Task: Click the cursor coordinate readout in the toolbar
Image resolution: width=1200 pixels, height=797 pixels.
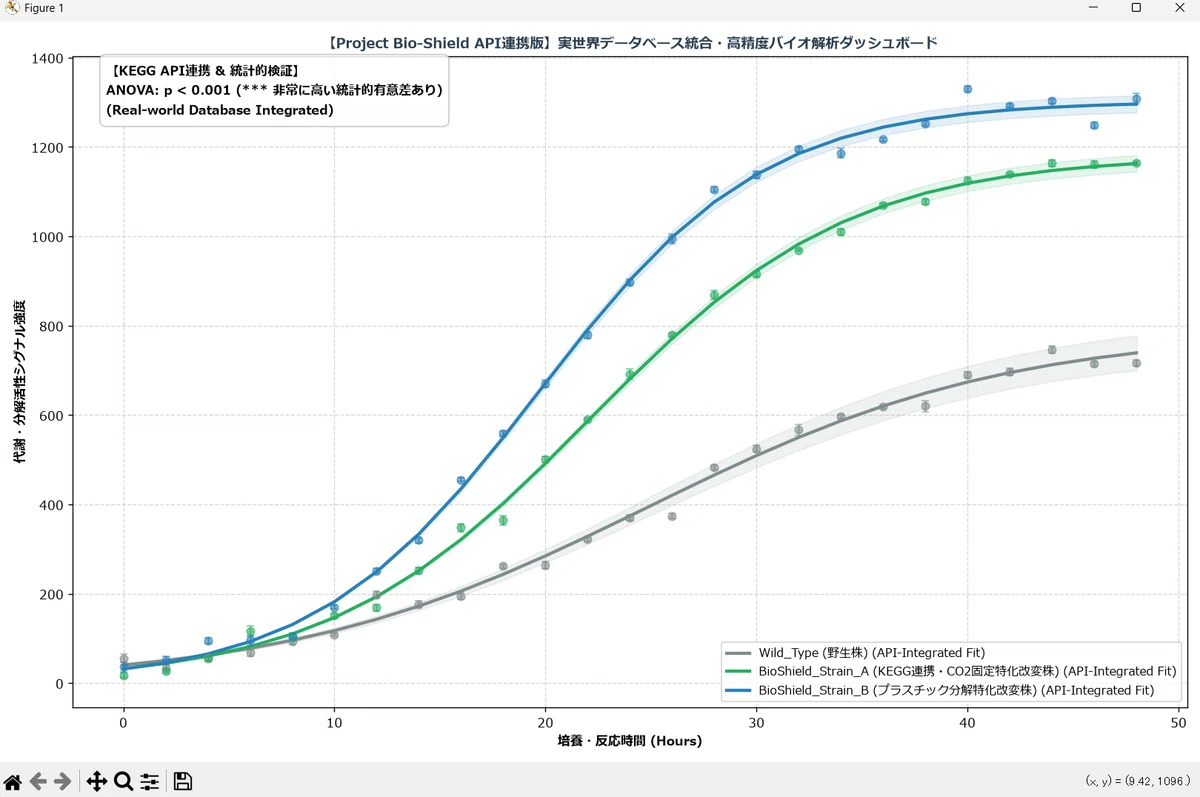Action: tap(1138, 780)
